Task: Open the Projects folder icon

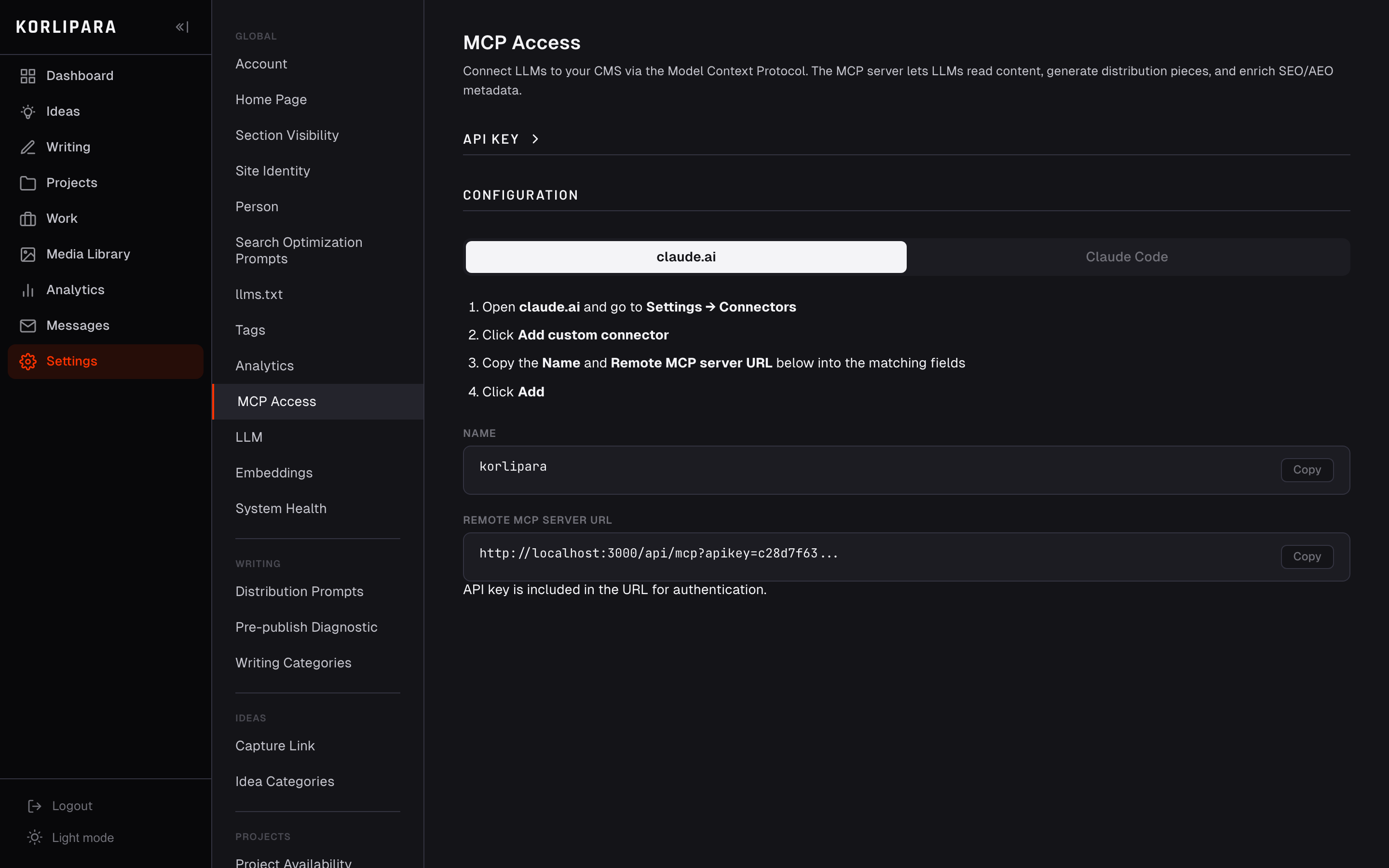Action: 27,183
